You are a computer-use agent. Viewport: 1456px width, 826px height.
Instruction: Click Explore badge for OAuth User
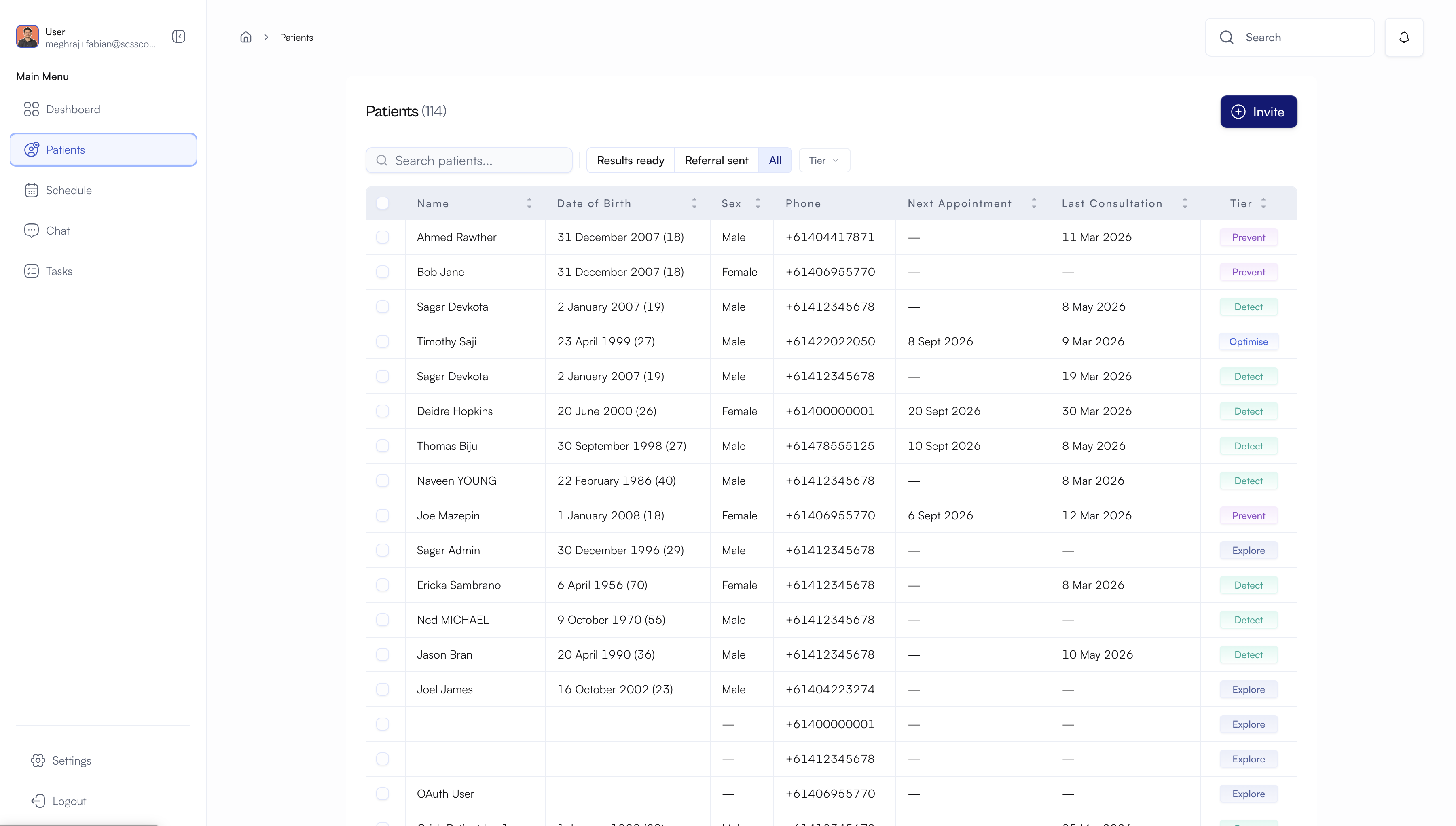click(x=1249, y=794)
